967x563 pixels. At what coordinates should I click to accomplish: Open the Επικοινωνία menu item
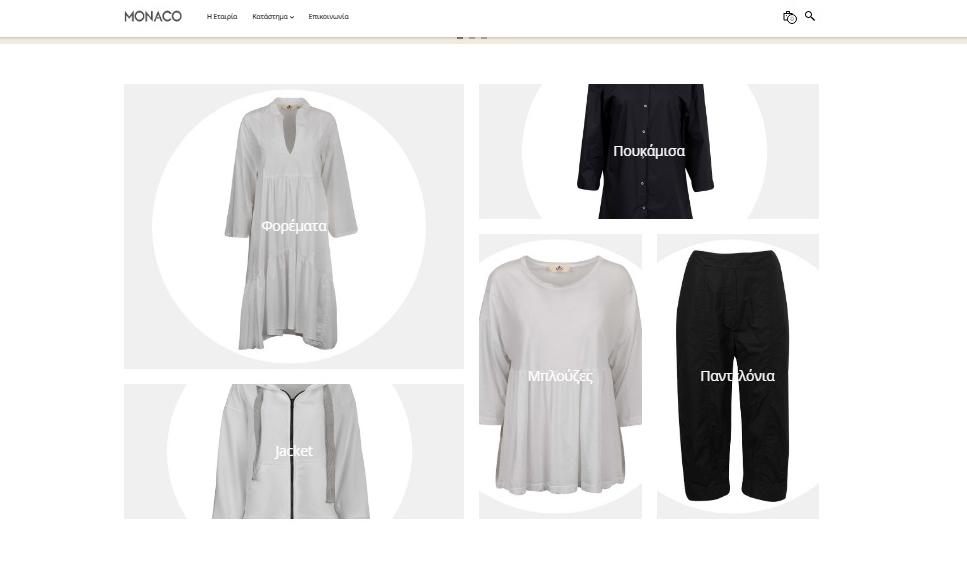(328, 17)
